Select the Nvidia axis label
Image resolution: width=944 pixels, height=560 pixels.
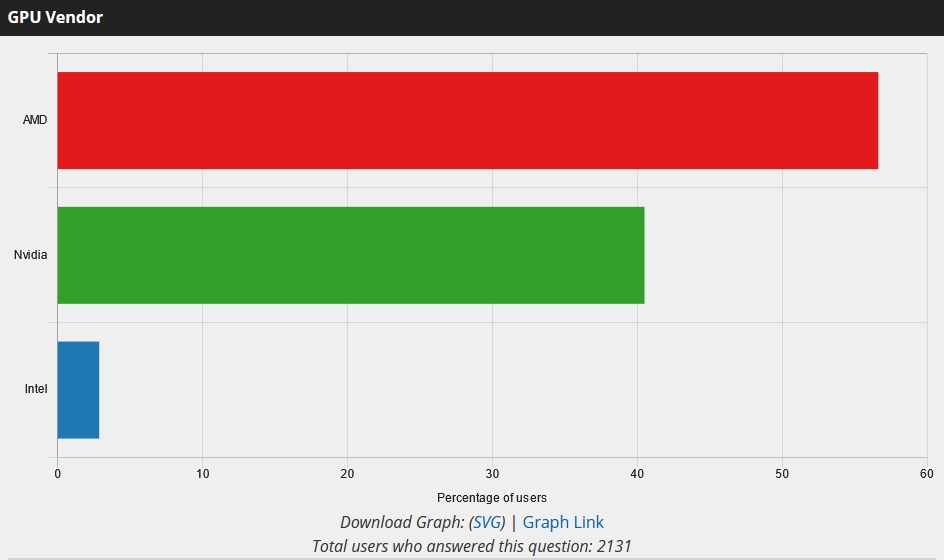point(30,255)
